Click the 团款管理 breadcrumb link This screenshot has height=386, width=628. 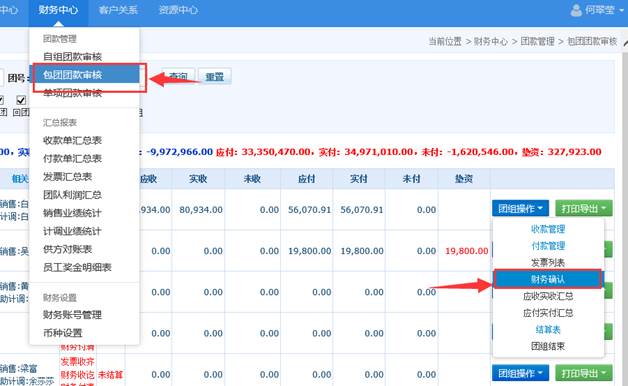tap(537, 41)
